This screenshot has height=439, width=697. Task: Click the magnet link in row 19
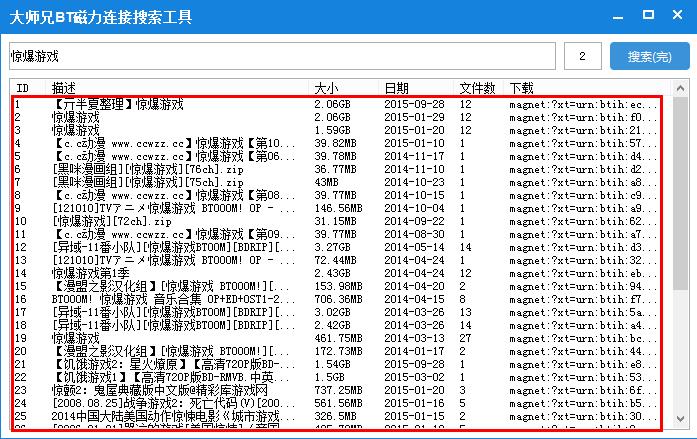pos(582,338)
